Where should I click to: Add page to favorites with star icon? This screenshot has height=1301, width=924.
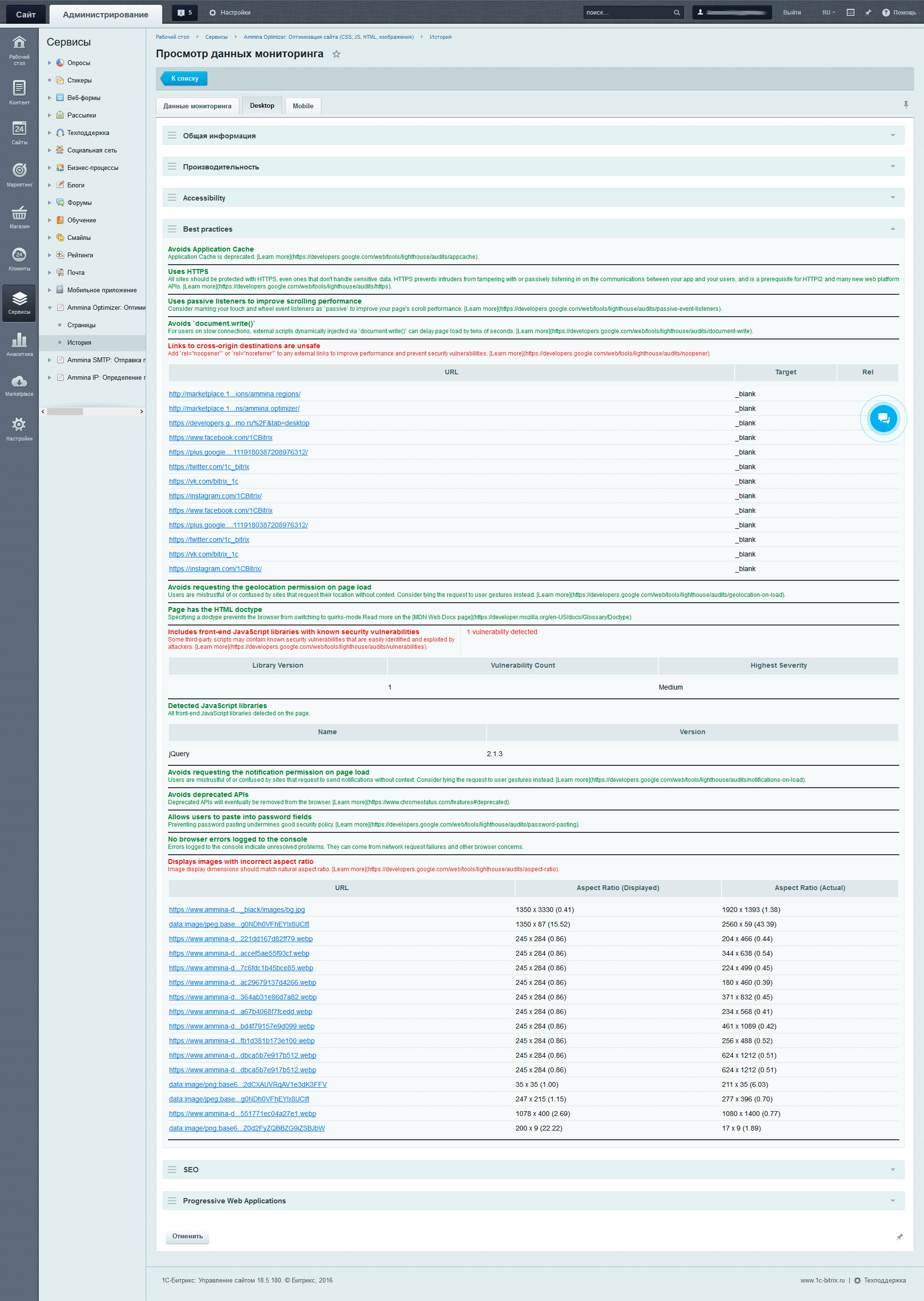(336, 54)
